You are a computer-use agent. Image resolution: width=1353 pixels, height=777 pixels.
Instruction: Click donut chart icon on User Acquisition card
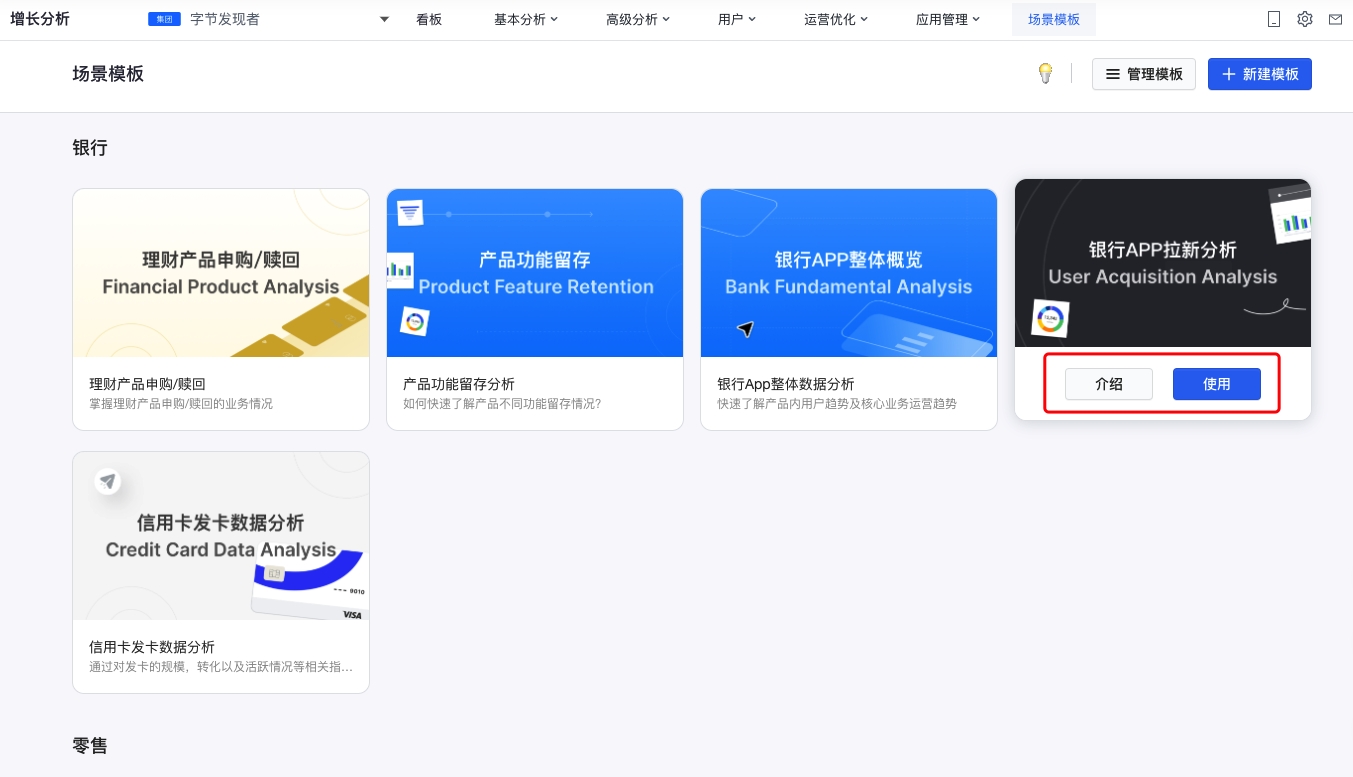pyautogui.click(x=1050, y=319)
